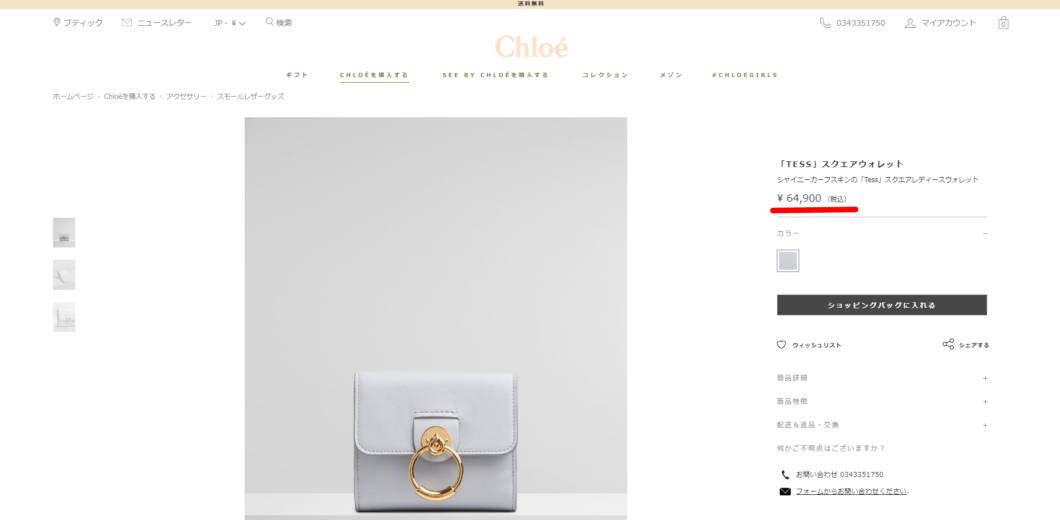Viewport: 1060px width, 520px height.
Task: Click the ニュースレター envelope icon
Action: 126,22
